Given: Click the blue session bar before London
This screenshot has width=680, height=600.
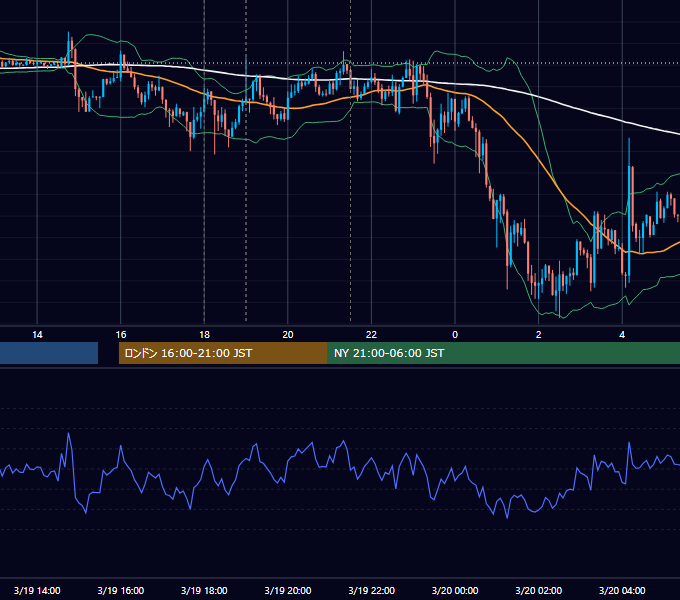Looking at the screenshot, I should tap(49, 353).
